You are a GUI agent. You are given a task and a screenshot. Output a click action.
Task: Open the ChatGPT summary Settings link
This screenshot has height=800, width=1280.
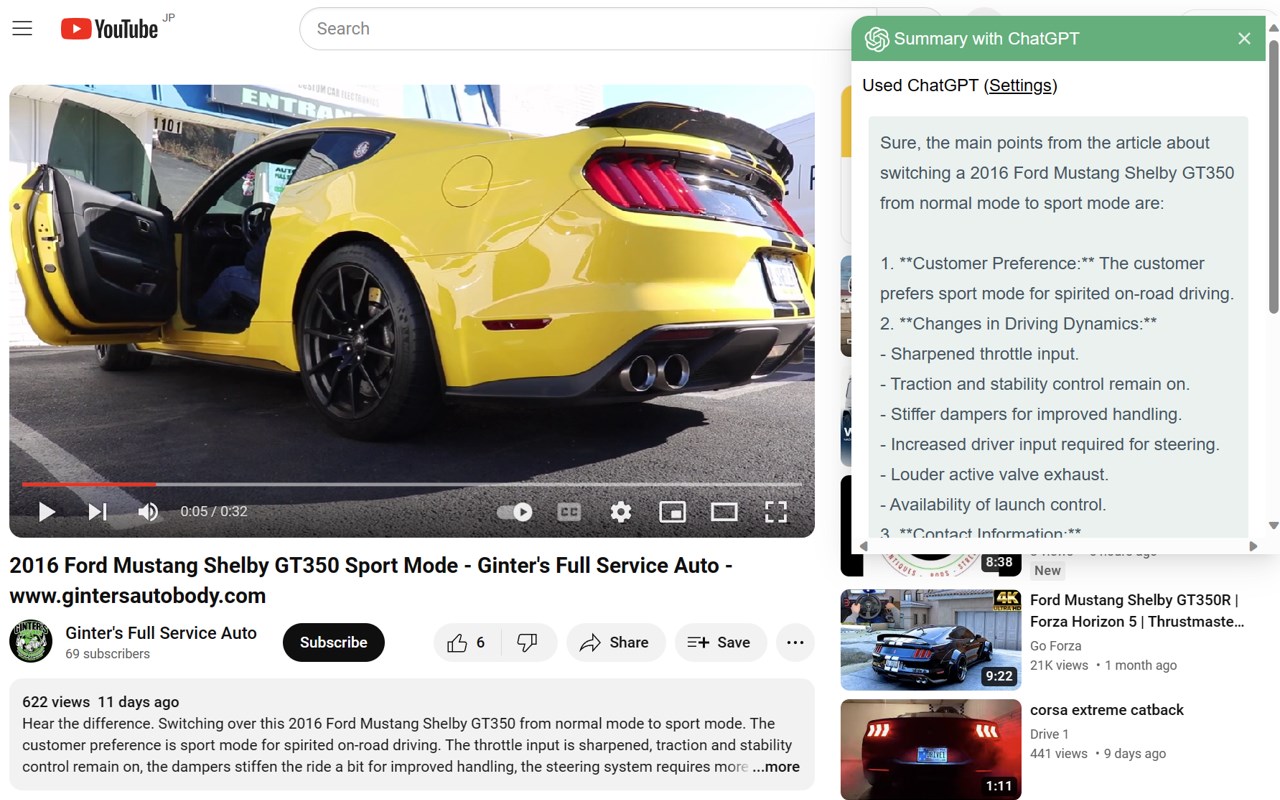[1020, 85]
